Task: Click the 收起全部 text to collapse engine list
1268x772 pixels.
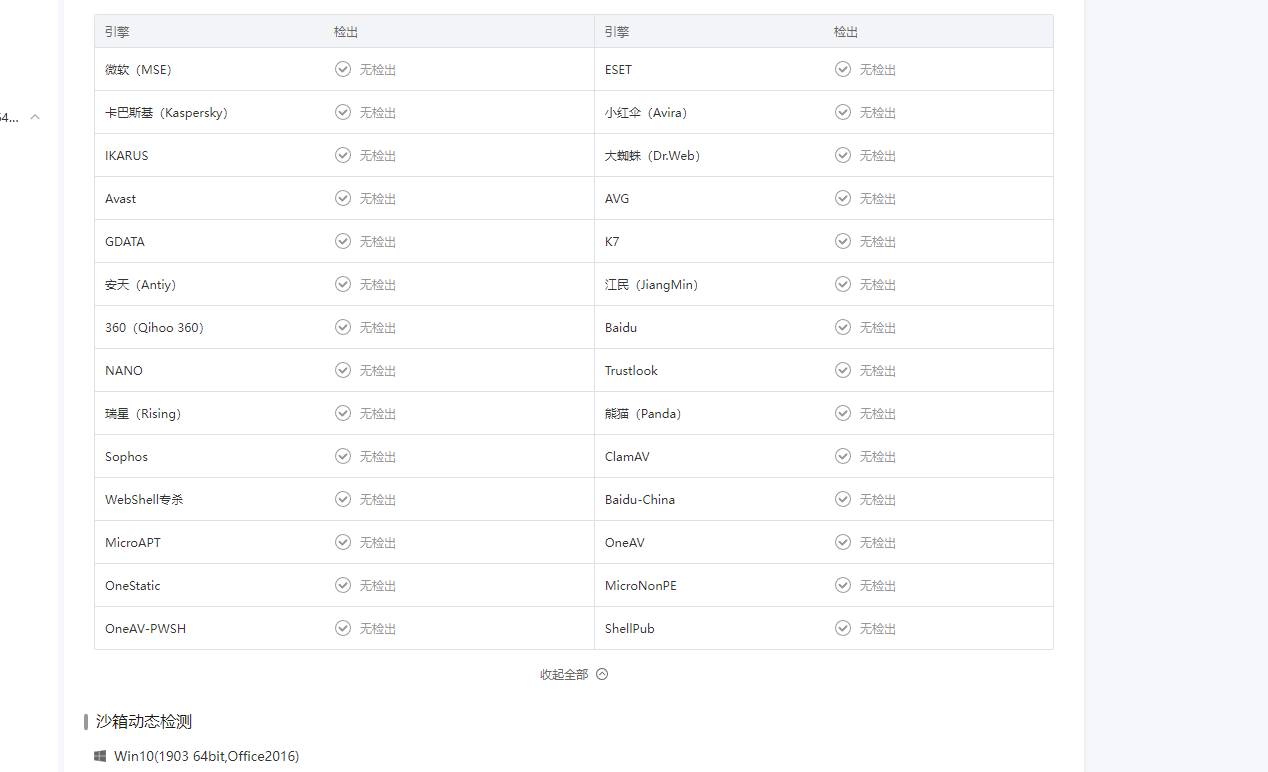Action: point(564,674)
